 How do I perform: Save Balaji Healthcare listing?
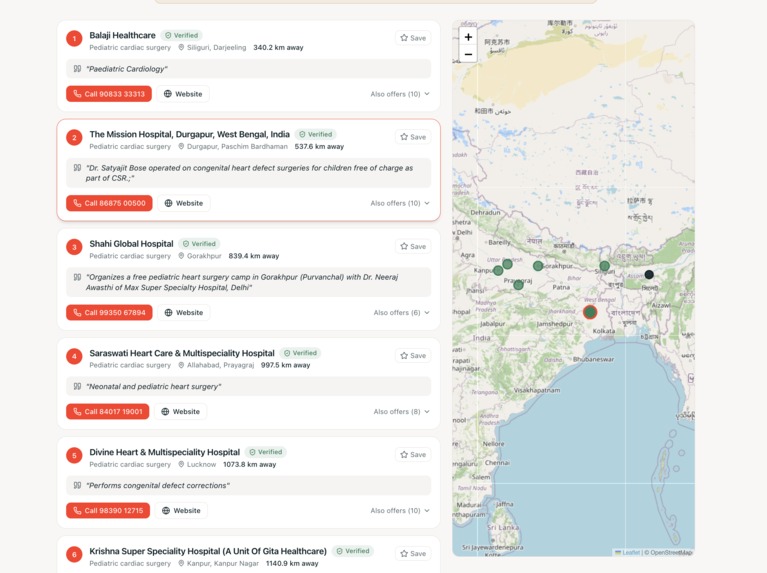pyautogui.click(x=413, y=38)
